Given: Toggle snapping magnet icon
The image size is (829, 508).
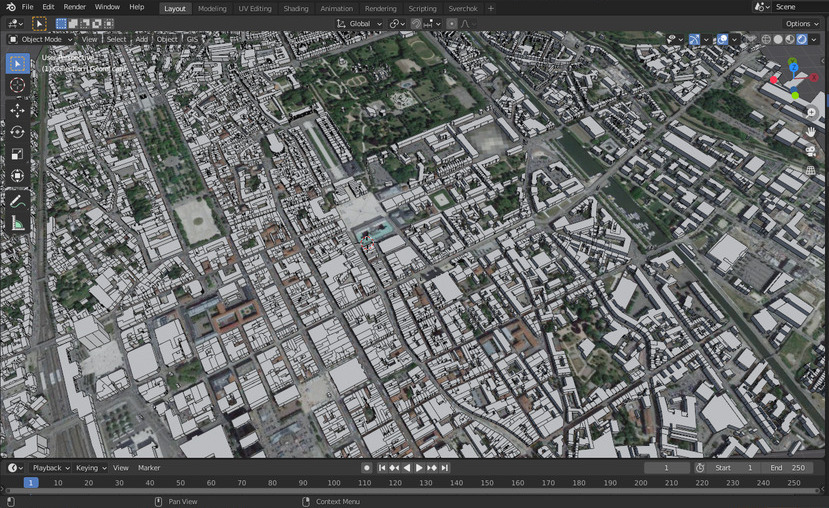Looking at the screenshot, I should [x=416, y=24].
